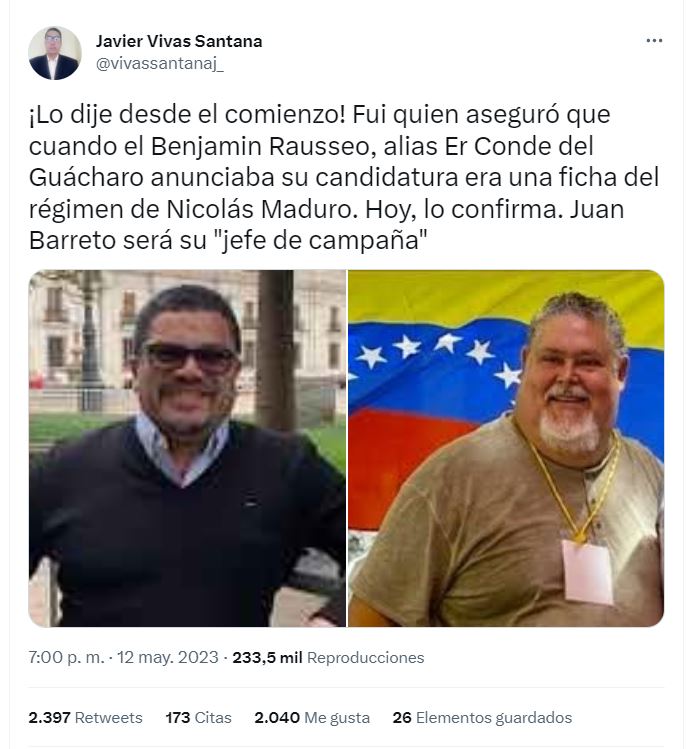Click Javier Vivas Santana's profile avatar
689x749 pixels.
(x=54, y=53)
